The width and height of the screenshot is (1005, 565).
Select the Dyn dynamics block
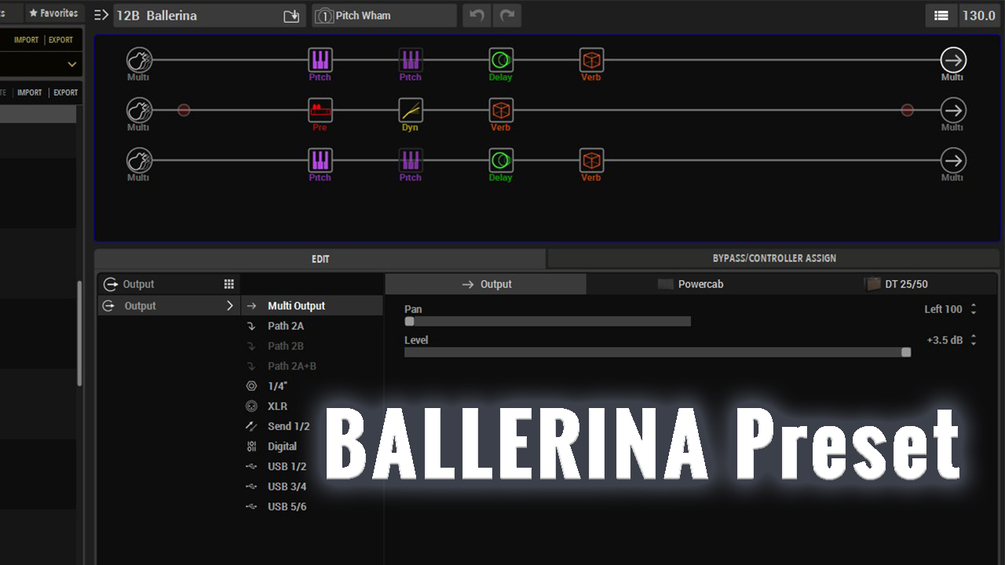pyautogui.click(x=410, y=110)
